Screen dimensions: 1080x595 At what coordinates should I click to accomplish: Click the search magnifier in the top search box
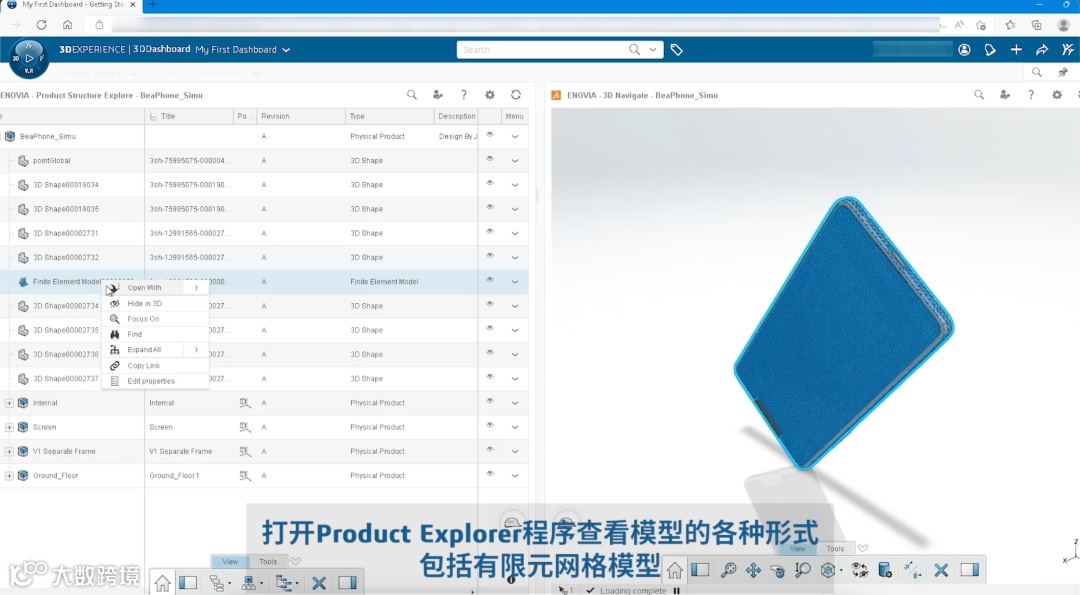point(634,50)
